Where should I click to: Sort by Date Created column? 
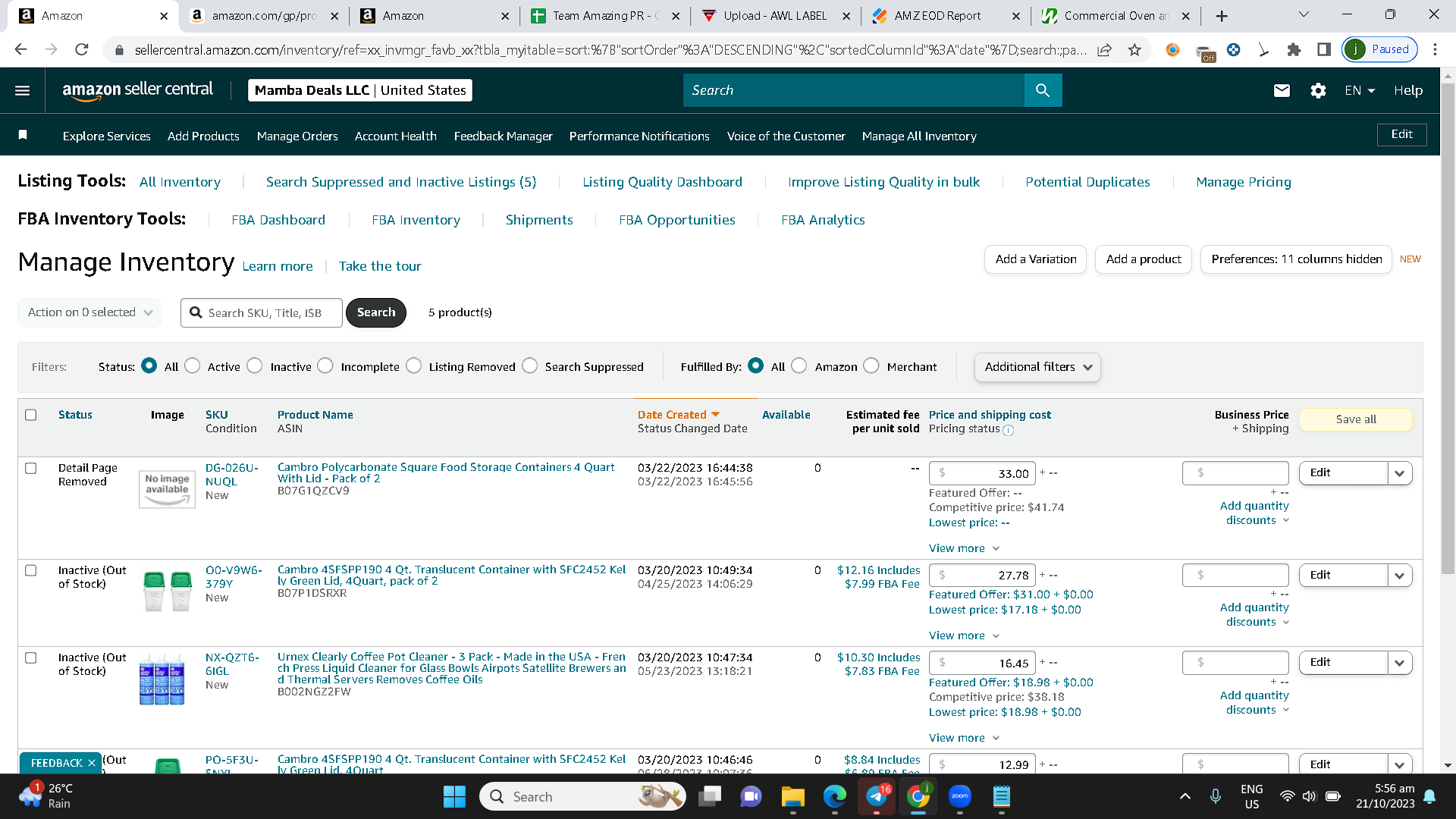[678, 415]
